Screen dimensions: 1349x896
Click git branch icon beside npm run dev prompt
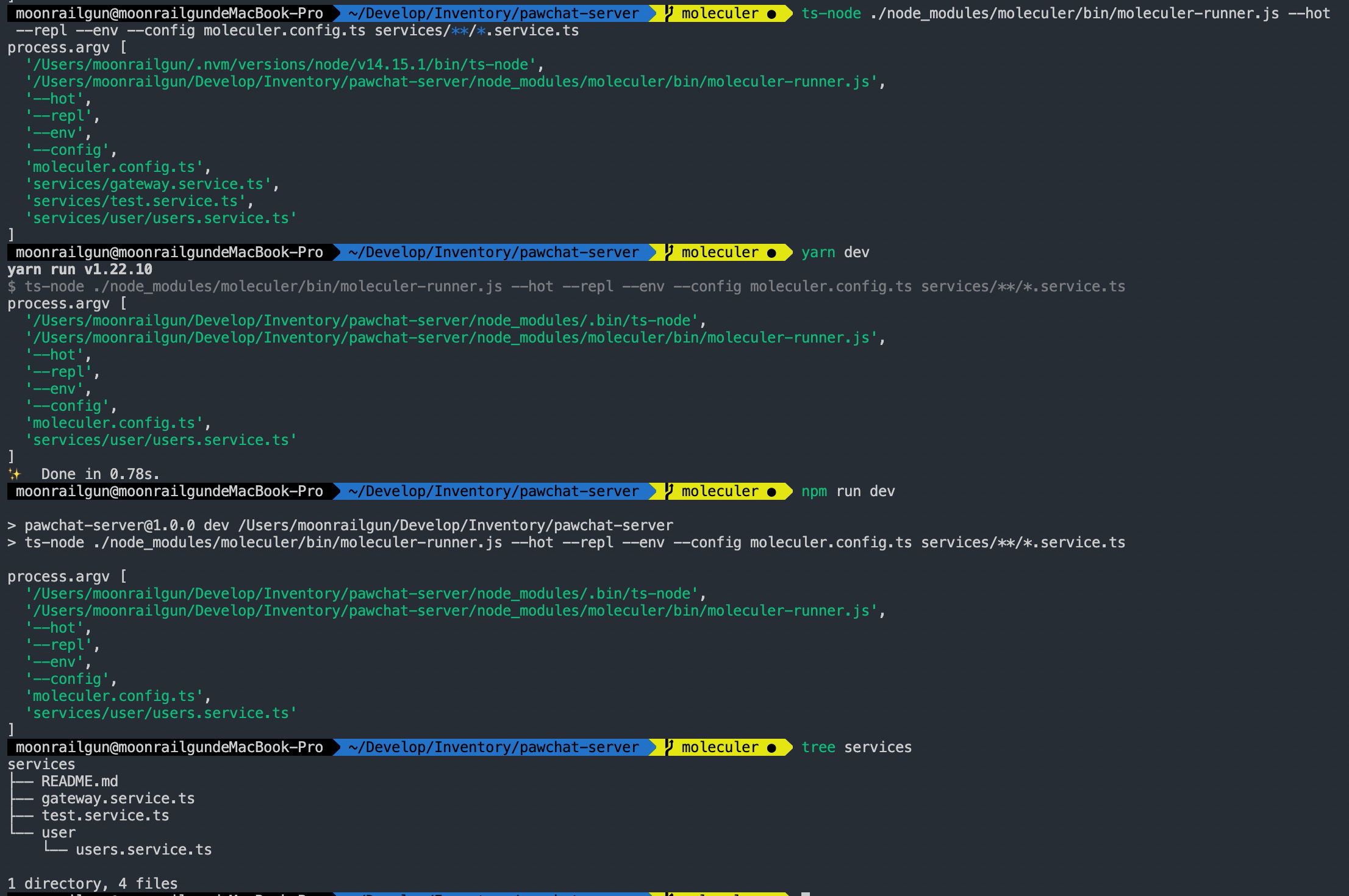(670, 491)
